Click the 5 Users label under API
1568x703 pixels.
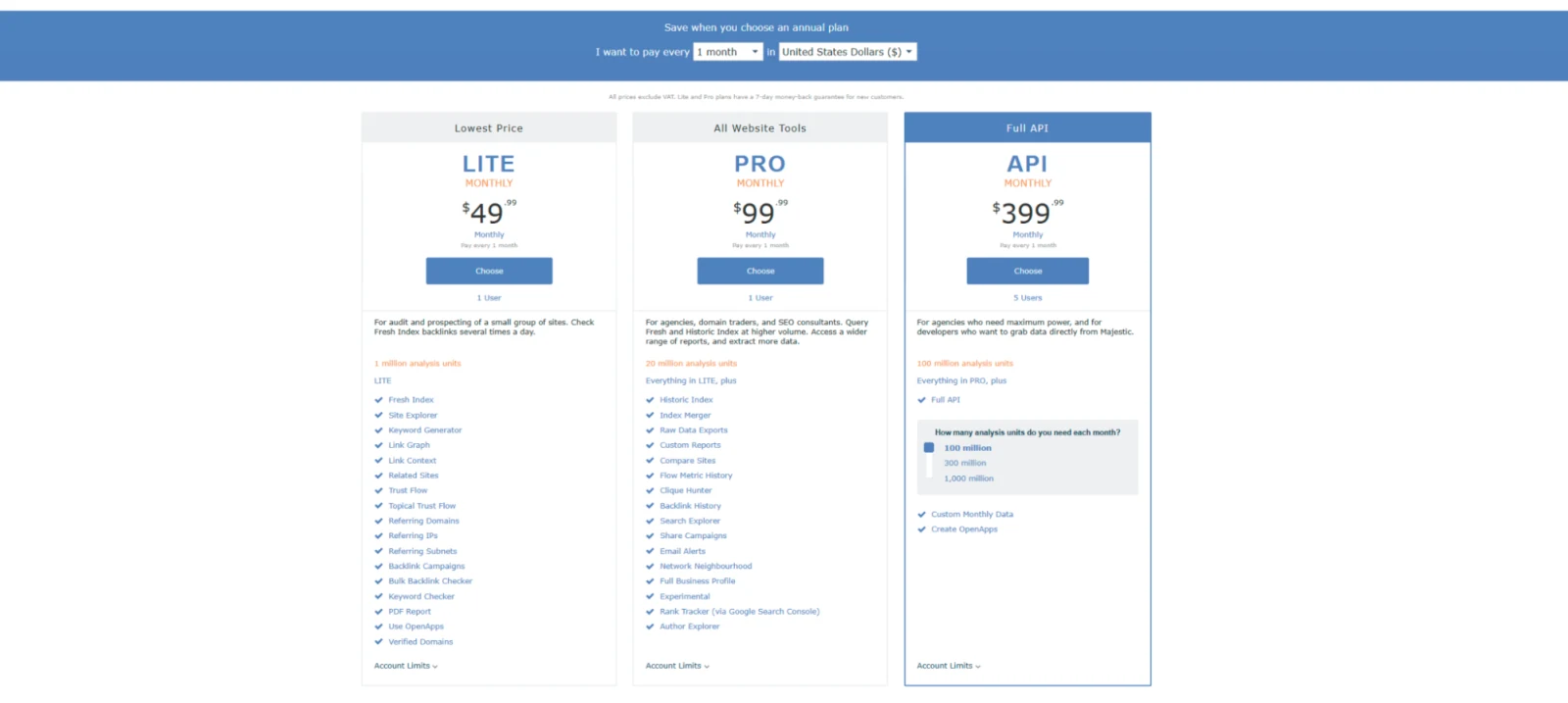pos(1028,298)
